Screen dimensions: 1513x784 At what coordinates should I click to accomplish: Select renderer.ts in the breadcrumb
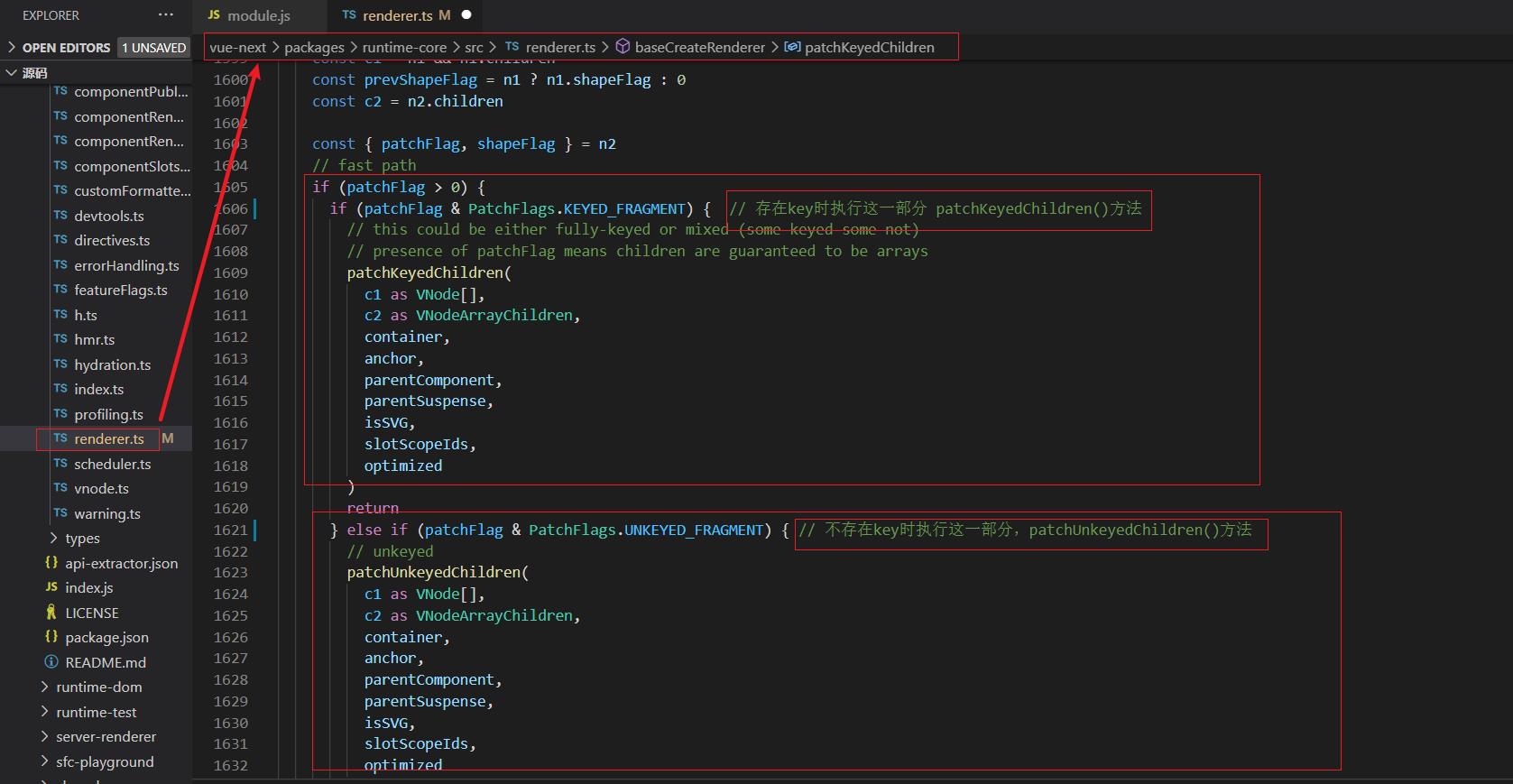560,48
